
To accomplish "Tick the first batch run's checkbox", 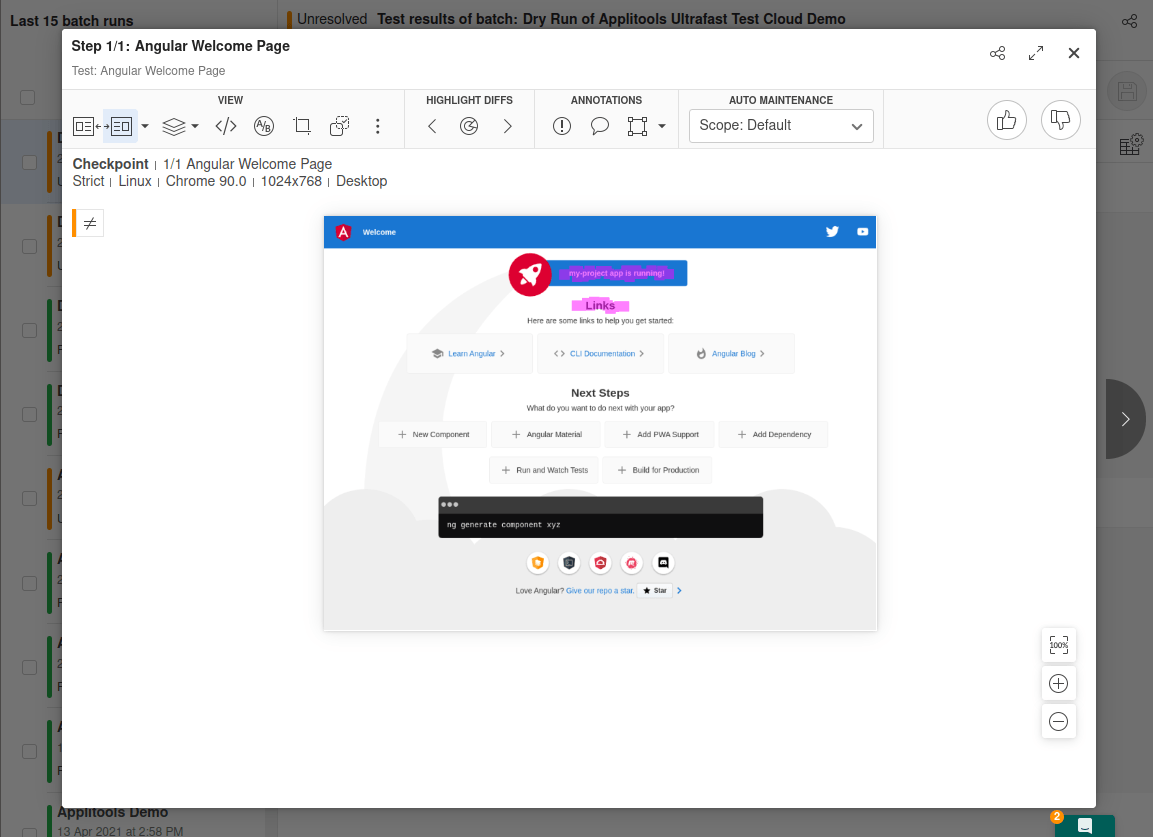I will (x=30, y=162).
